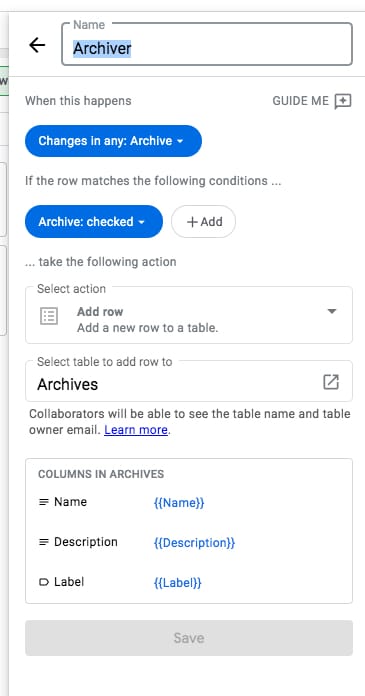
Task: Open the Archive: checked condition dropdown
Action: tap(94, 221)
